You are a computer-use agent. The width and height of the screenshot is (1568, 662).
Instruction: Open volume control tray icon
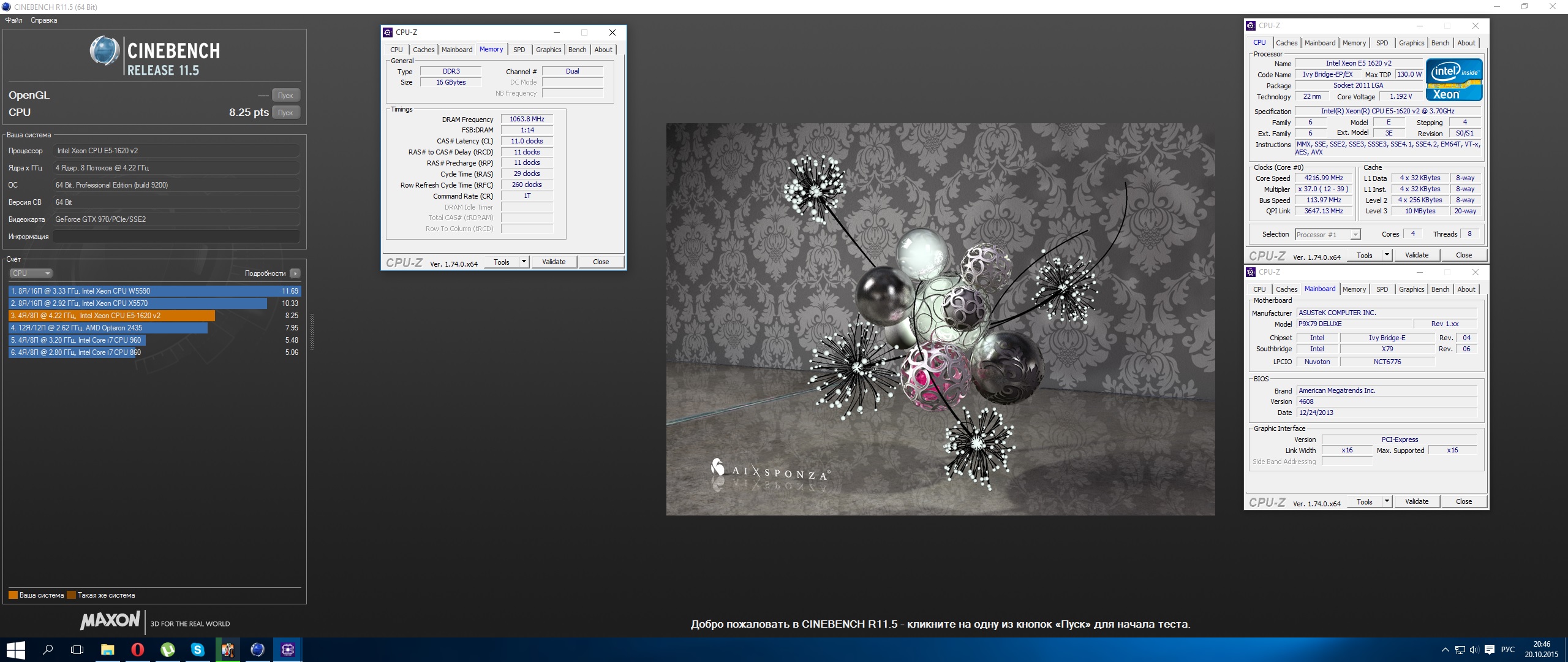tap(1474, 650)
